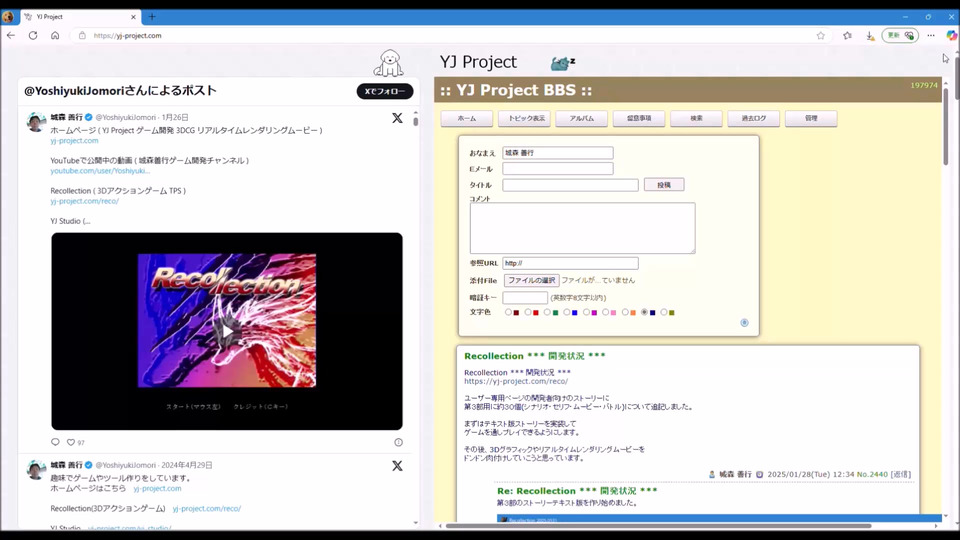Open the アルバム menu button
This screenshot has width=960, height=540.
[x=582, y=118]
